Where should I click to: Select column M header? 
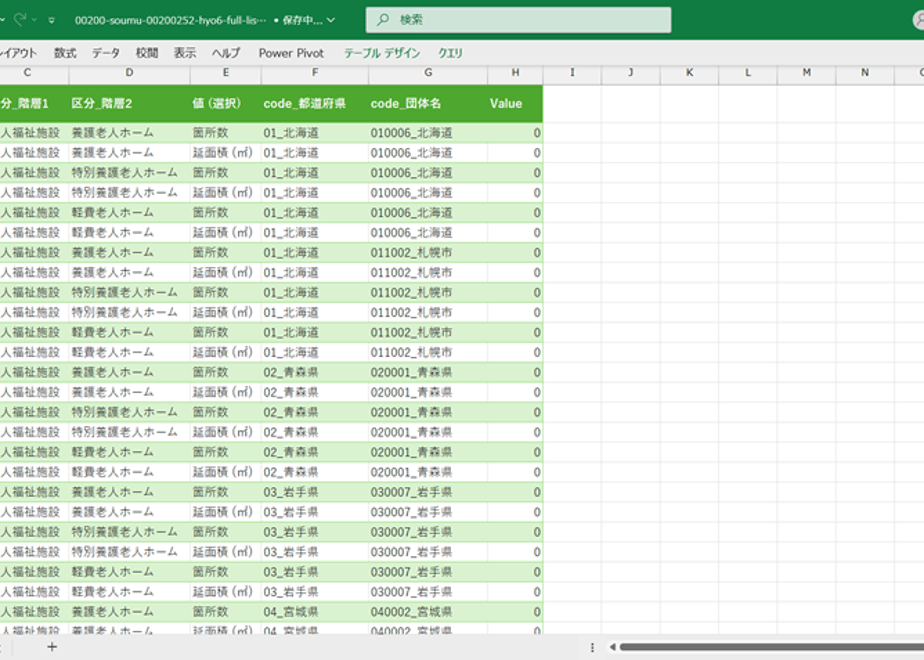point(806,73)
